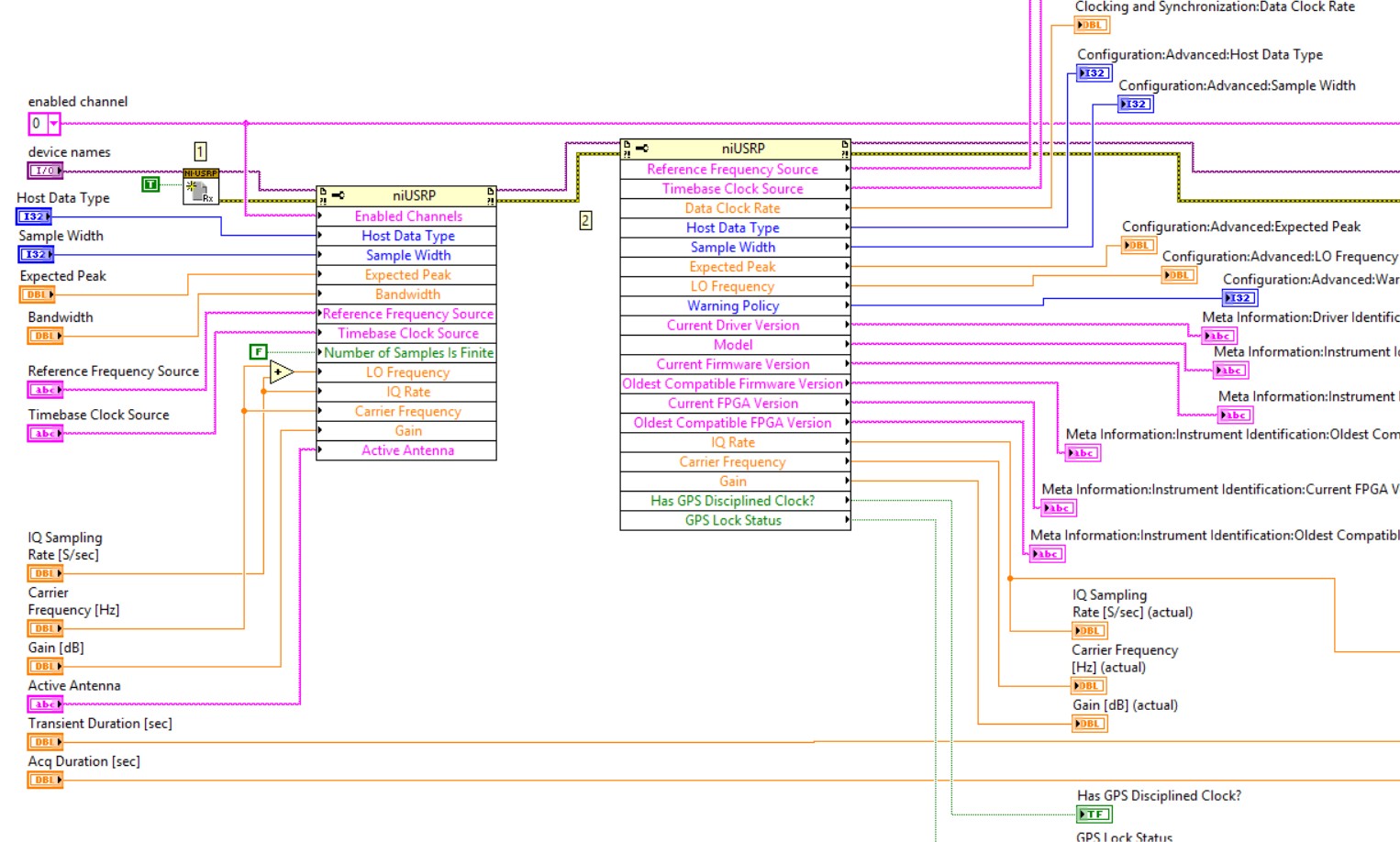The image size is (1400, 842).
Task: Select Enabled Channels in left property node
Action: [406, 216]
